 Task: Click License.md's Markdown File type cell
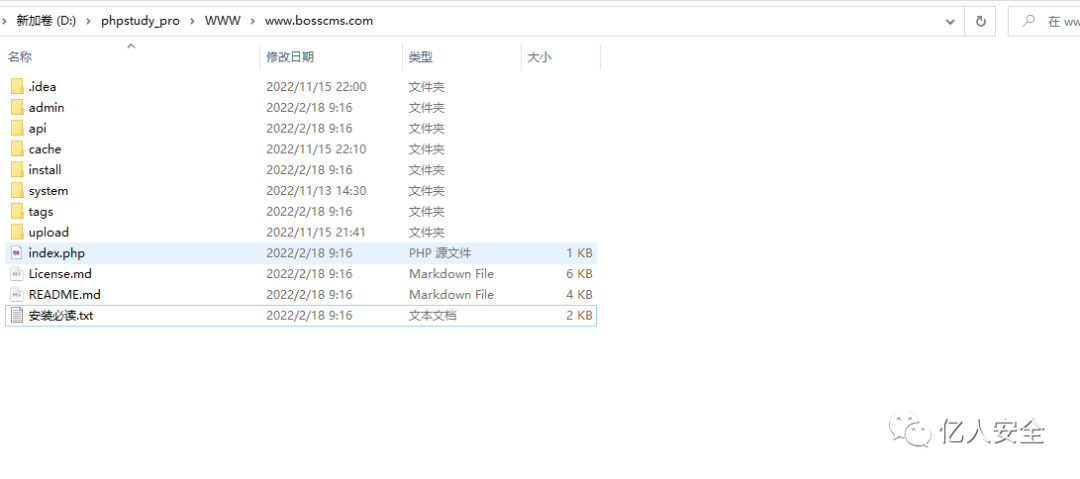point(451,274)
